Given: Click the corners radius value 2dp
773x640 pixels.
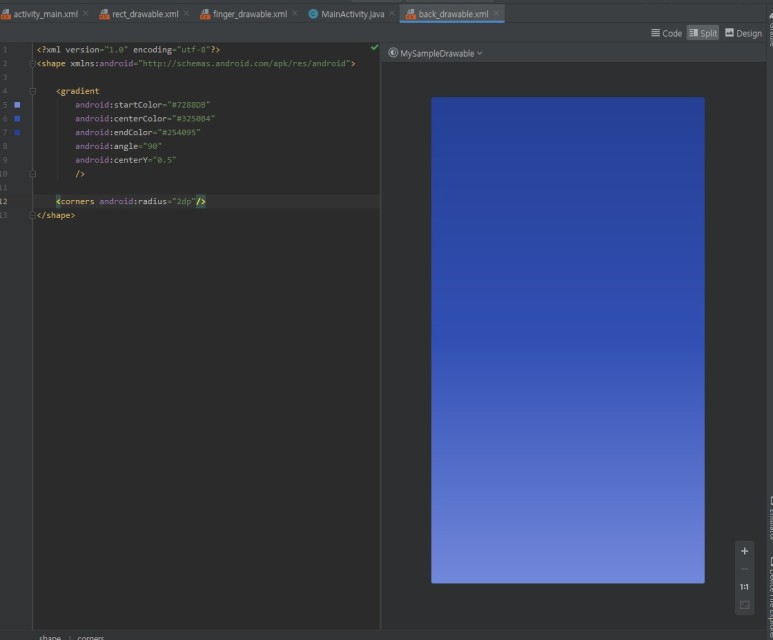Looking at the screenshot, I should 184,202.
